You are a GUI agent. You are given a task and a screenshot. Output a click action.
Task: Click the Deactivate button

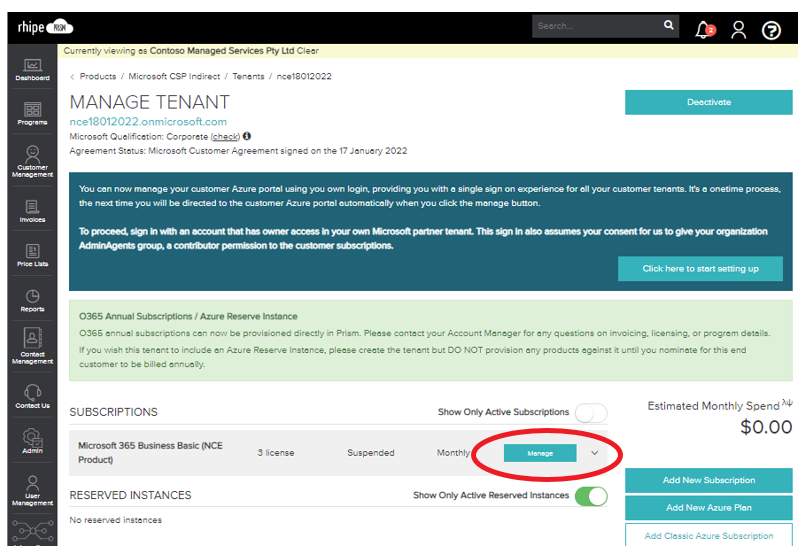[x=709, y=102]
